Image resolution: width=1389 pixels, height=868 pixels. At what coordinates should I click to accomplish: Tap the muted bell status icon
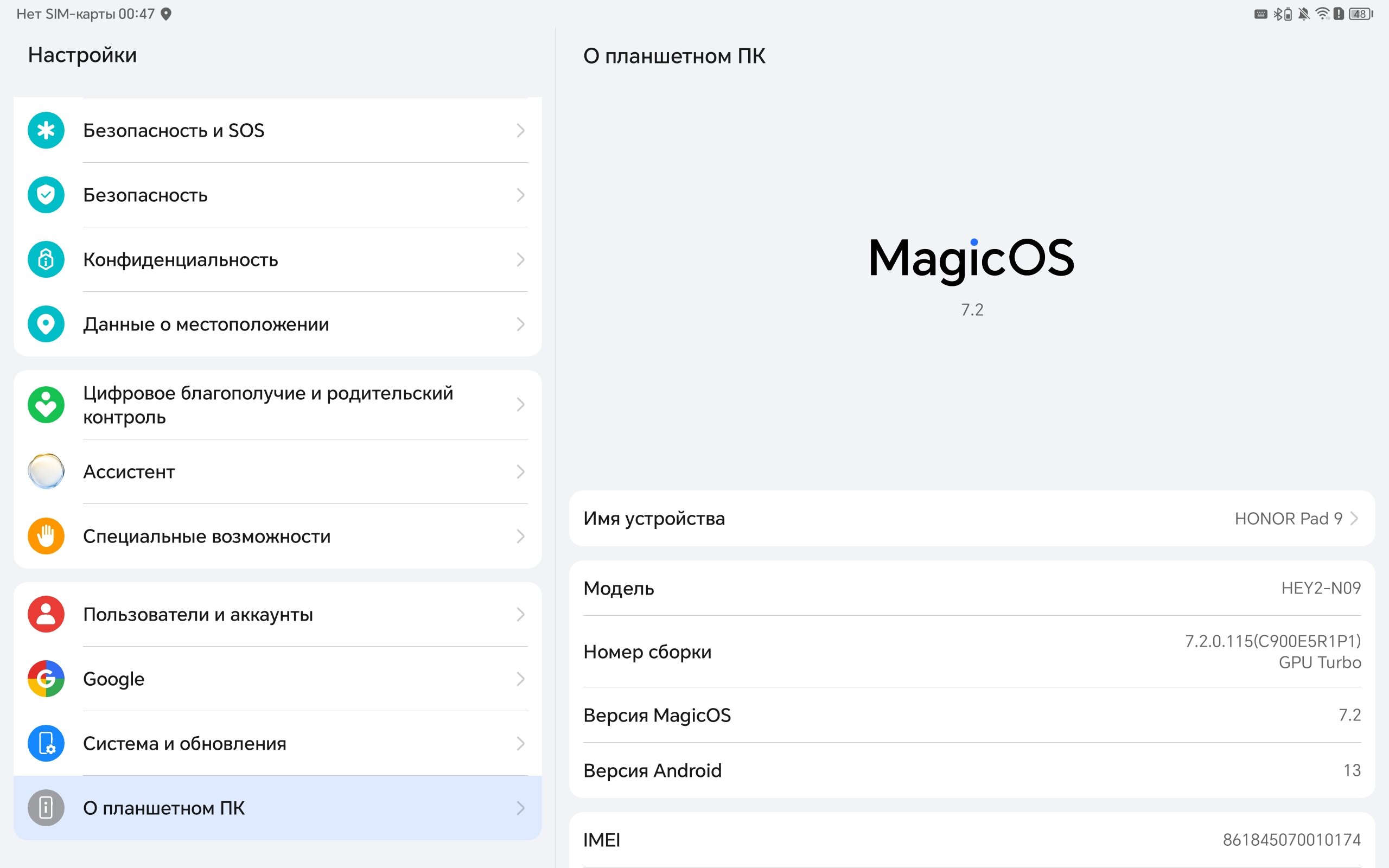1303,14
